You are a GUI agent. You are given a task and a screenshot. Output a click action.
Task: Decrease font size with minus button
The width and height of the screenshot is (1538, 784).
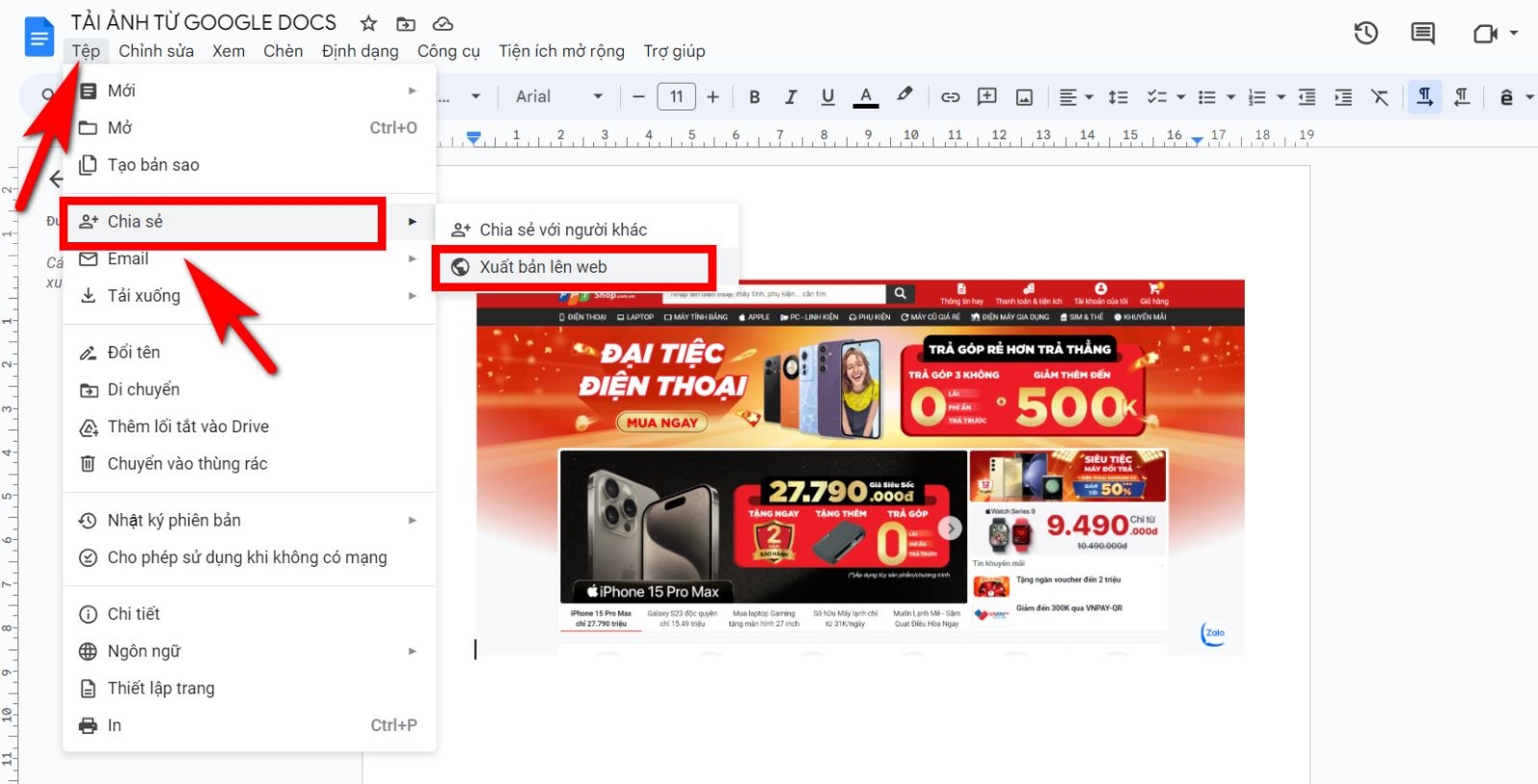(x=638, y=96)
